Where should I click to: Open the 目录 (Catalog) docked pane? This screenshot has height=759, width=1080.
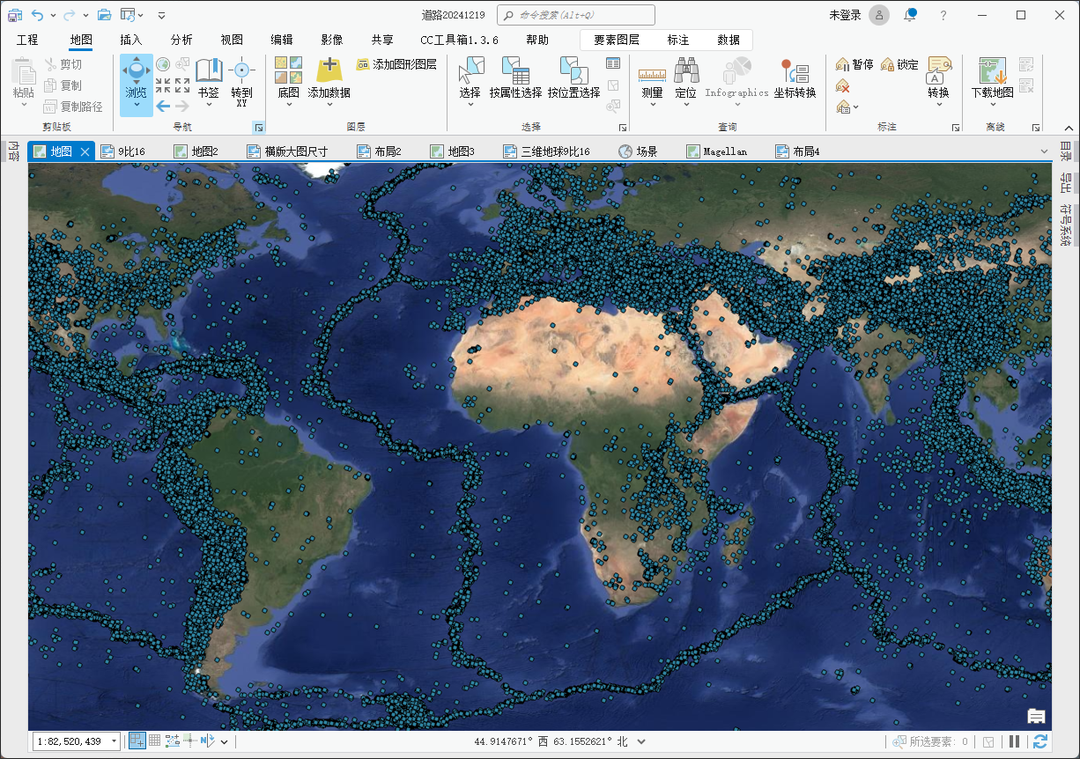pyautogui.click(x=1066, y=152)
